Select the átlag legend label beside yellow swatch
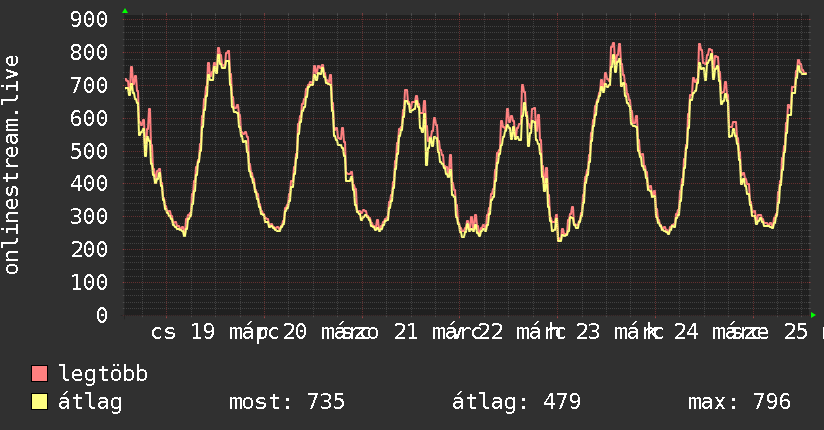Viewport: 824px width, 430px height. tap(90, 403)
